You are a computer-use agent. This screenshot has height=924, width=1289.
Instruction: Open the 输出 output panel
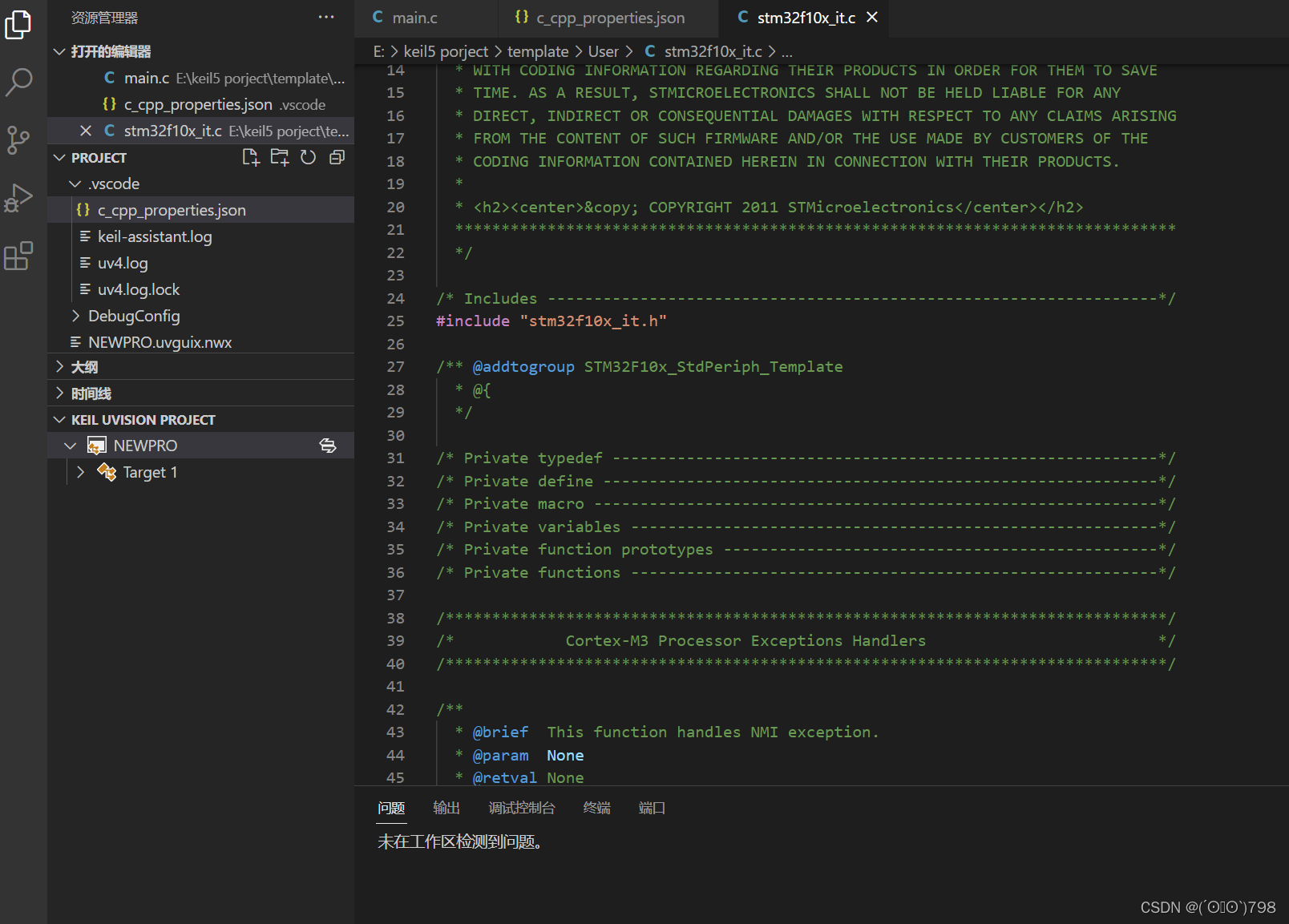447,808
